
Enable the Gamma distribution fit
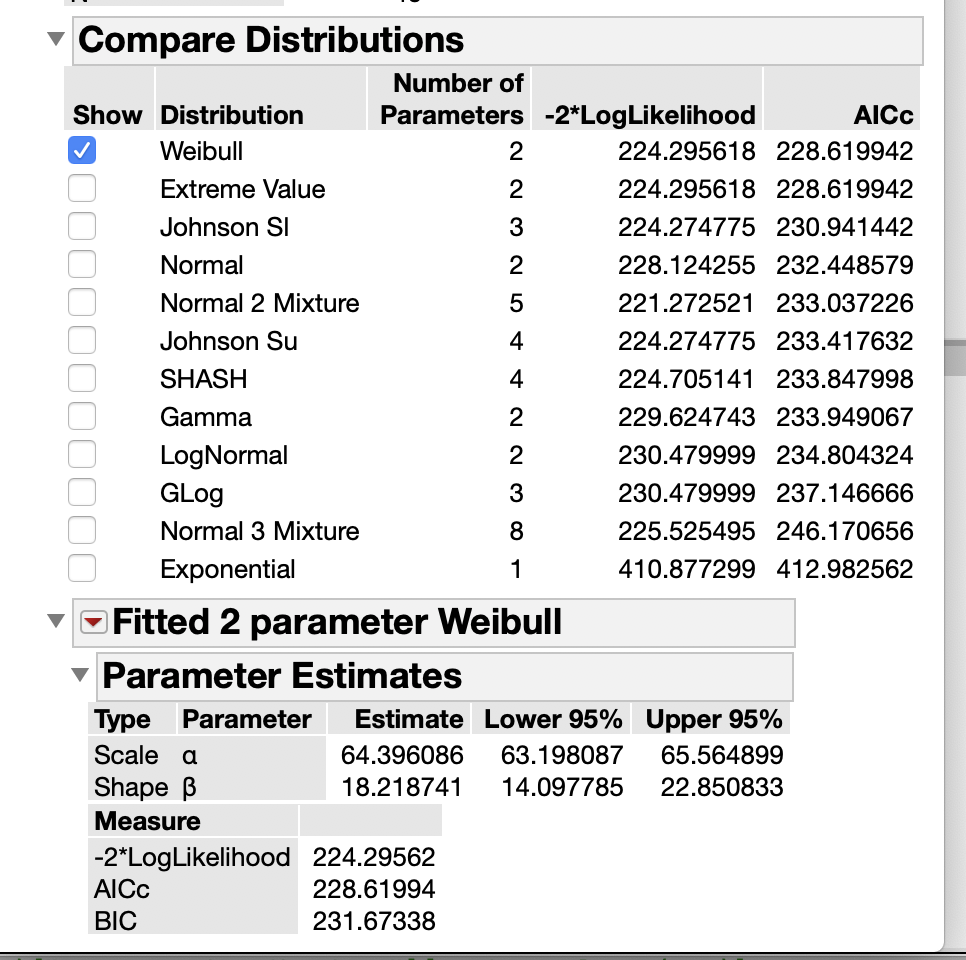(82, 416)
